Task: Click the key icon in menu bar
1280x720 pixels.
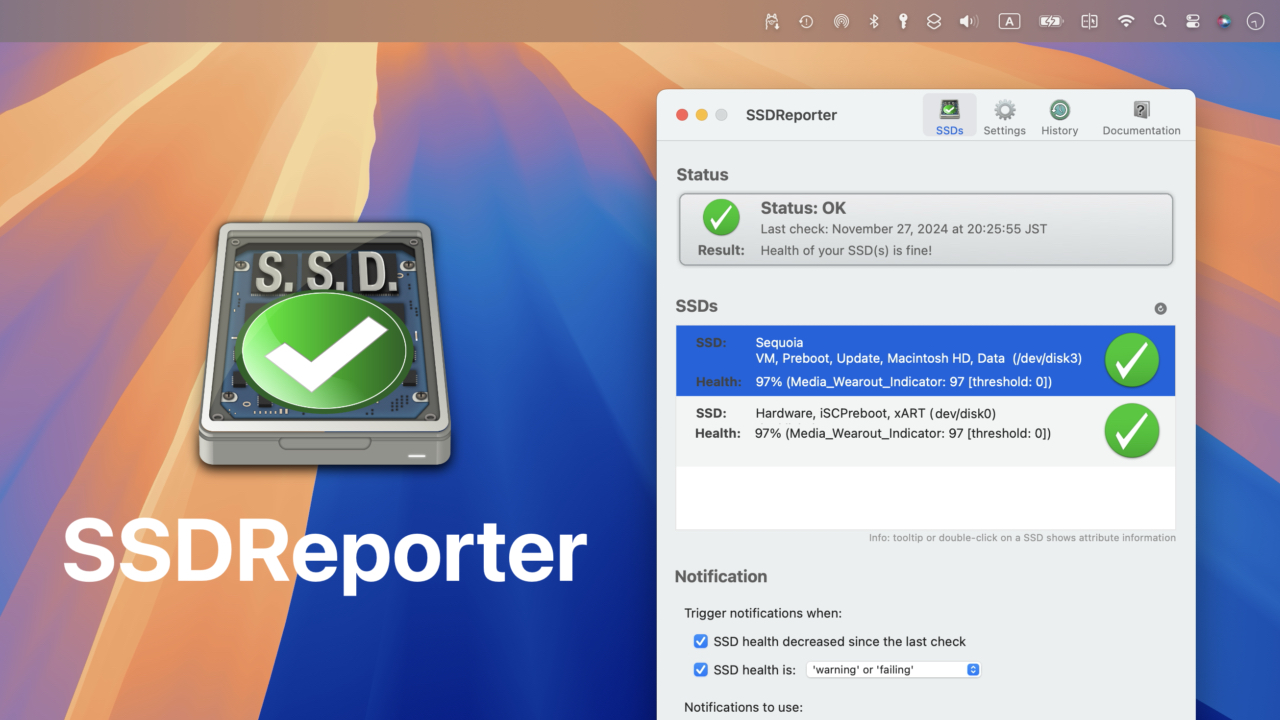Action: coord(903,21)
